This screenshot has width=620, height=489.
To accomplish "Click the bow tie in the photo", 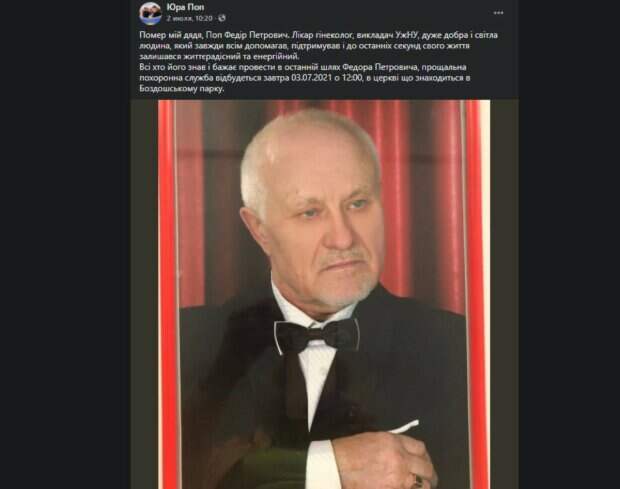I will click(x=316, y=336).
